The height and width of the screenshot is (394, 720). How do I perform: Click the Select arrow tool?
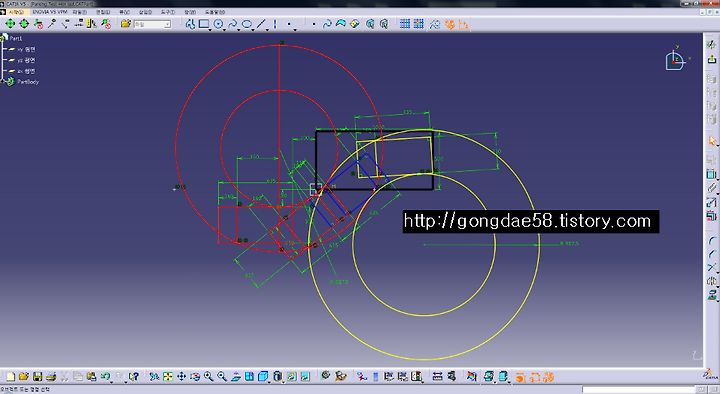pos(711,141)
